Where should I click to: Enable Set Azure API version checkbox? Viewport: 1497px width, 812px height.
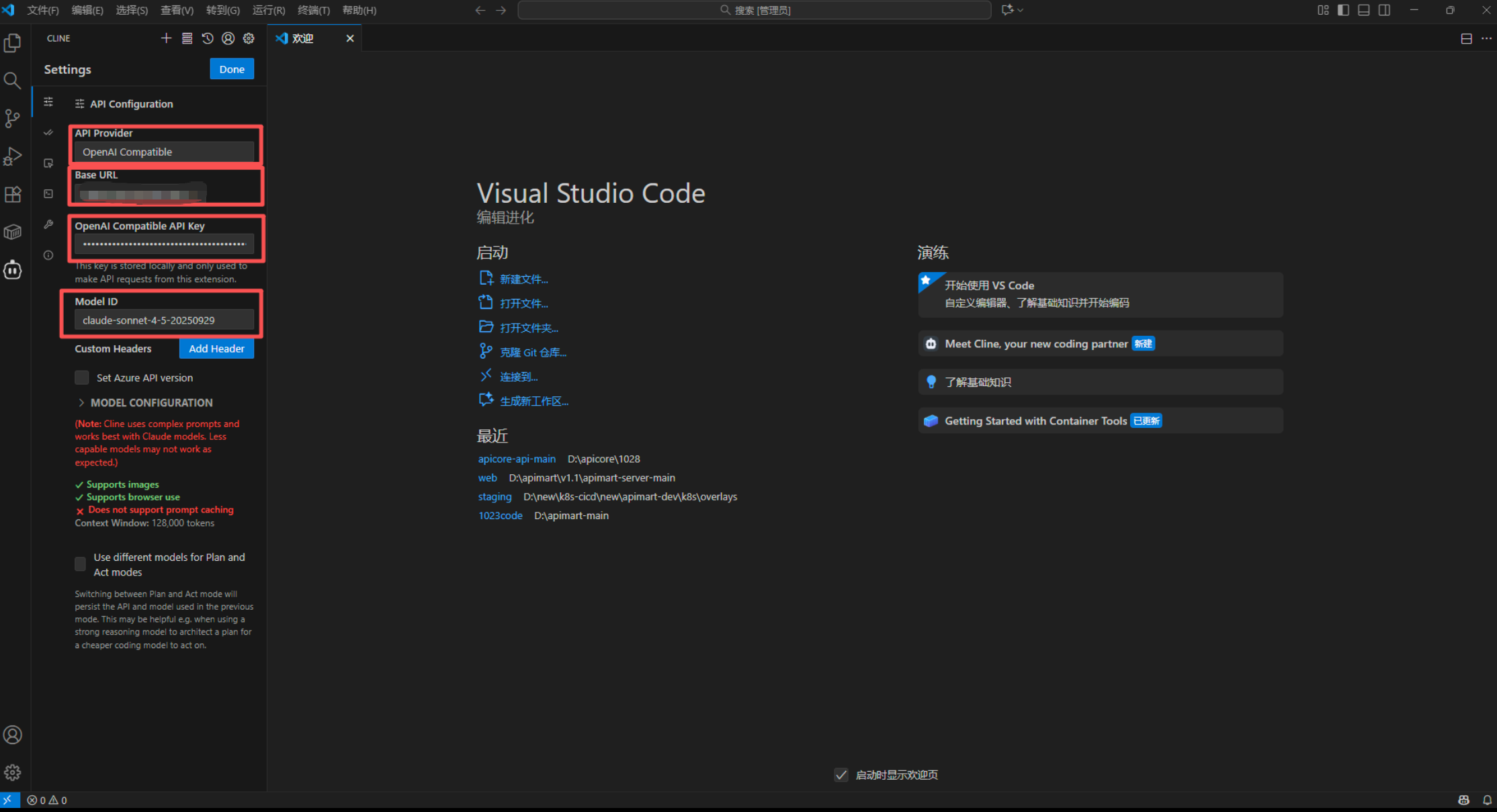click(x=82, y=377)
